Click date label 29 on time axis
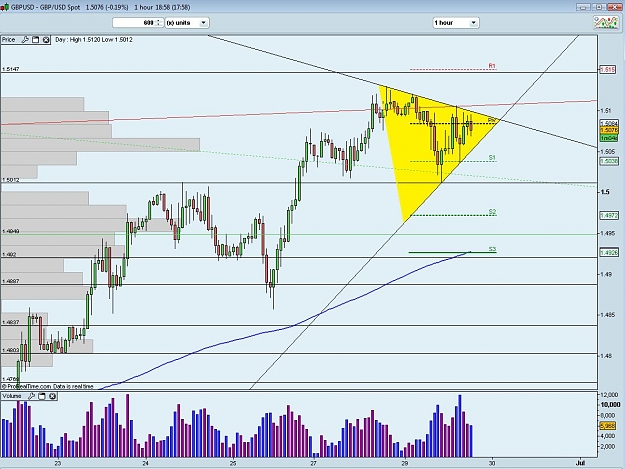 405,463
